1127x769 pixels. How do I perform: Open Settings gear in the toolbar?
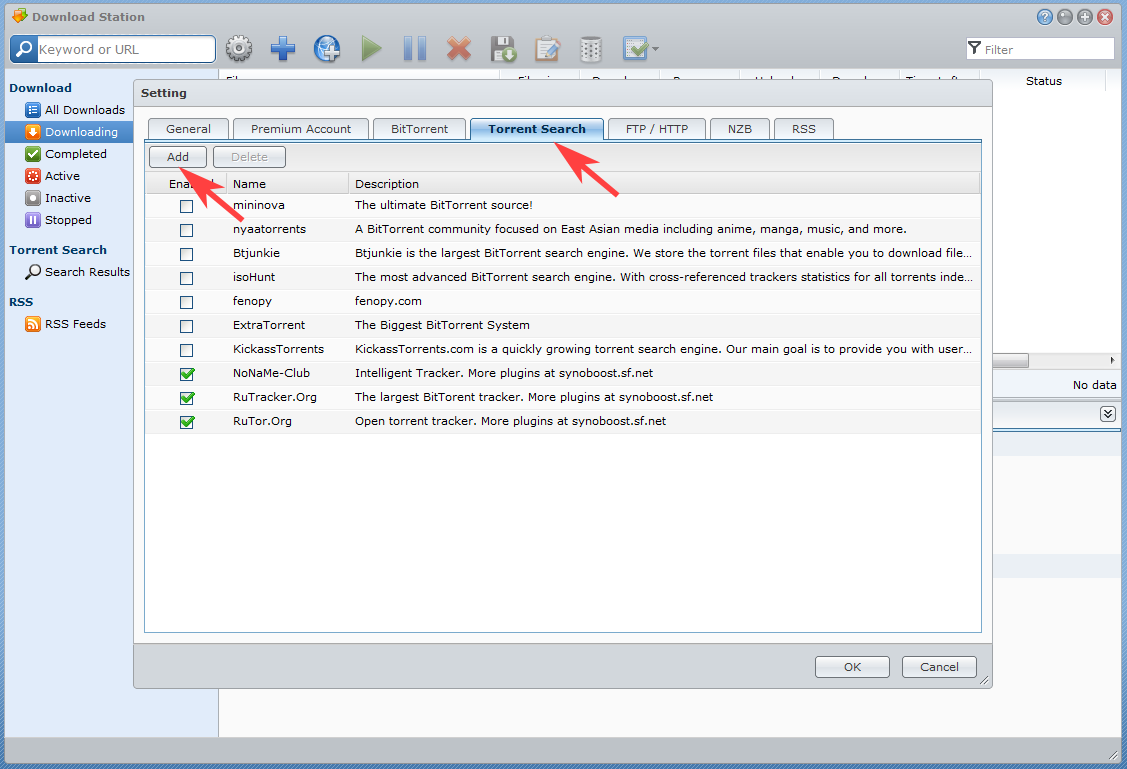239,49
